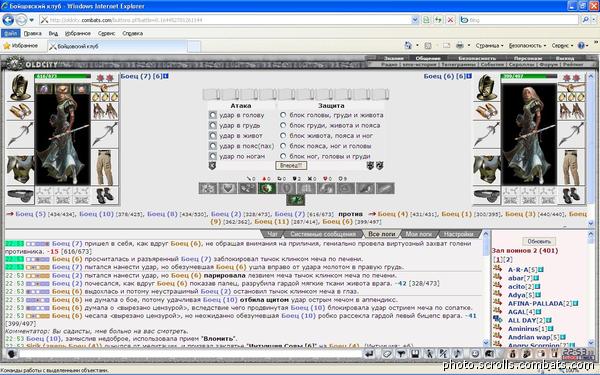Screen dimensions: 600x375
Task: Click the combat log vertical scrollbar
Action: 486,289
